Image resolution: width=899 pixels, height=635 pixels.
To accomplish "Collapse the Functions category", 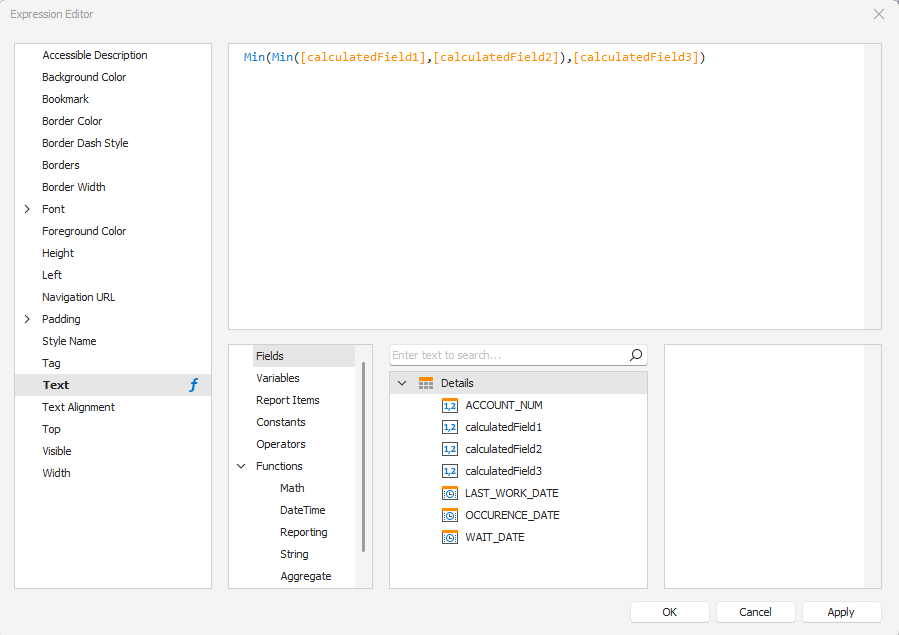I will (241, 467).
